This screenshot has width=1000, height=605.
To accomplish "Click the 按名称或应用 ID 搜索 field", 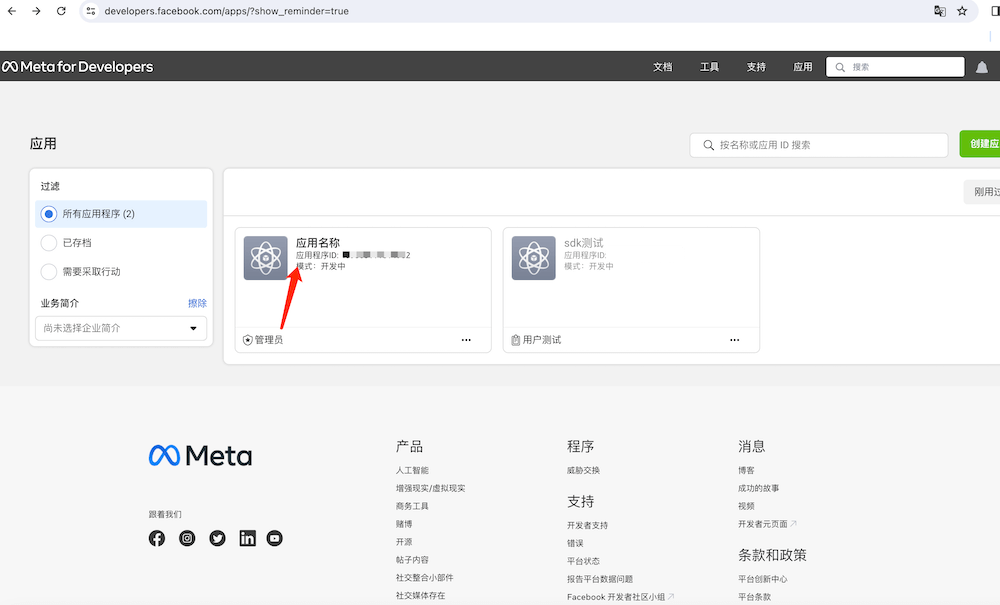I will (819, 145).
